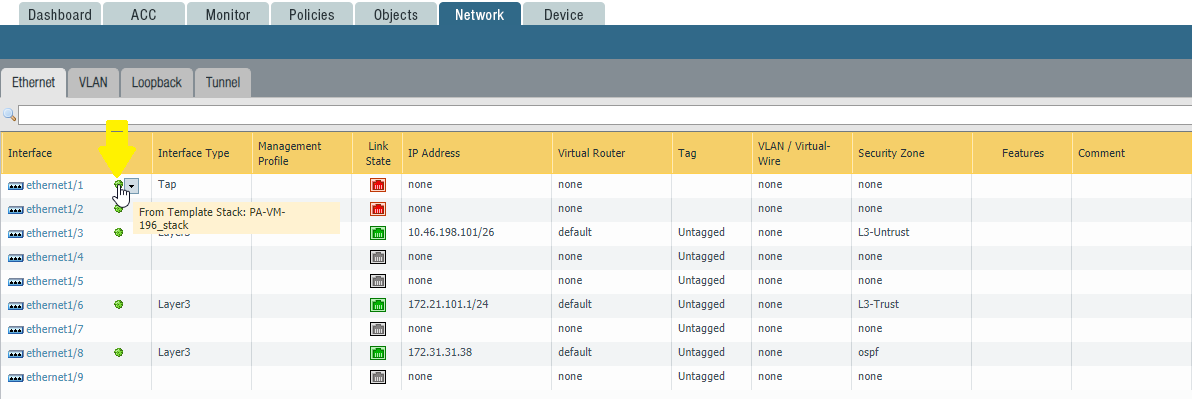The image size is (1192, 400).
Task: Click the search magnifier icon above the table
Action: tap(9, 115)
